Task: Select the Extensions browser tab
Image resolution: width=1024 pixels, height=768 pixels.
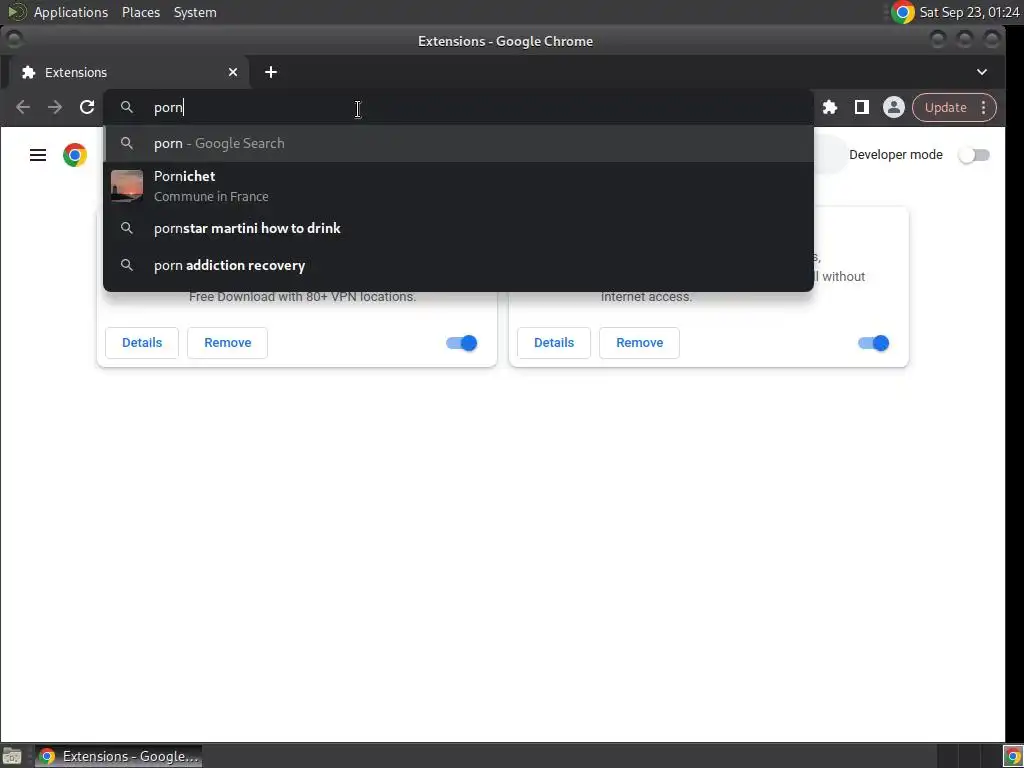Action: click(129, 72)
